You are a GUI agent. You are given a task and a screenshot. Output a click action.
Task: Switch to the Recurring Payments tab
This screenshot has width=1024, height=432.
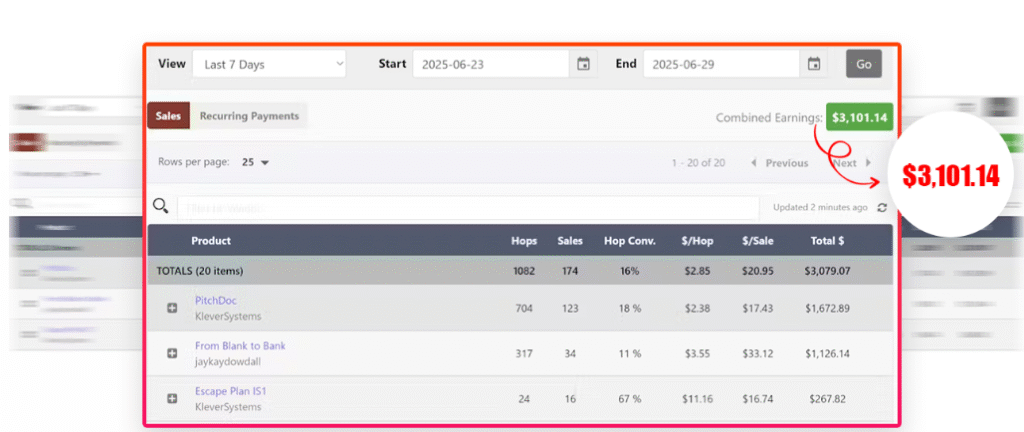pos(249,116)
